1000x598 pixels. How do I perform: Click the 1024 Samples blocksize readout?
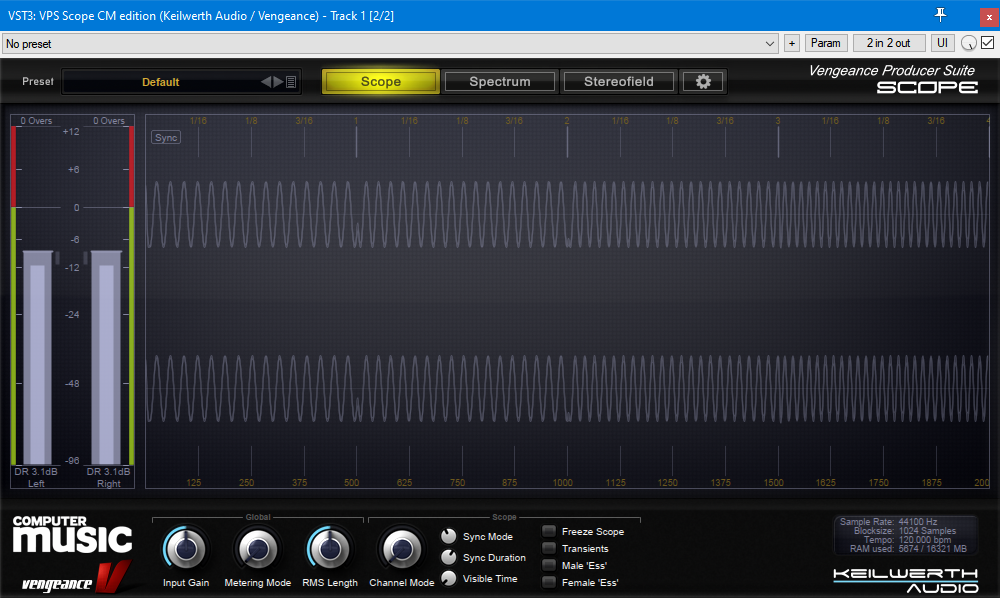coord(927,530)
